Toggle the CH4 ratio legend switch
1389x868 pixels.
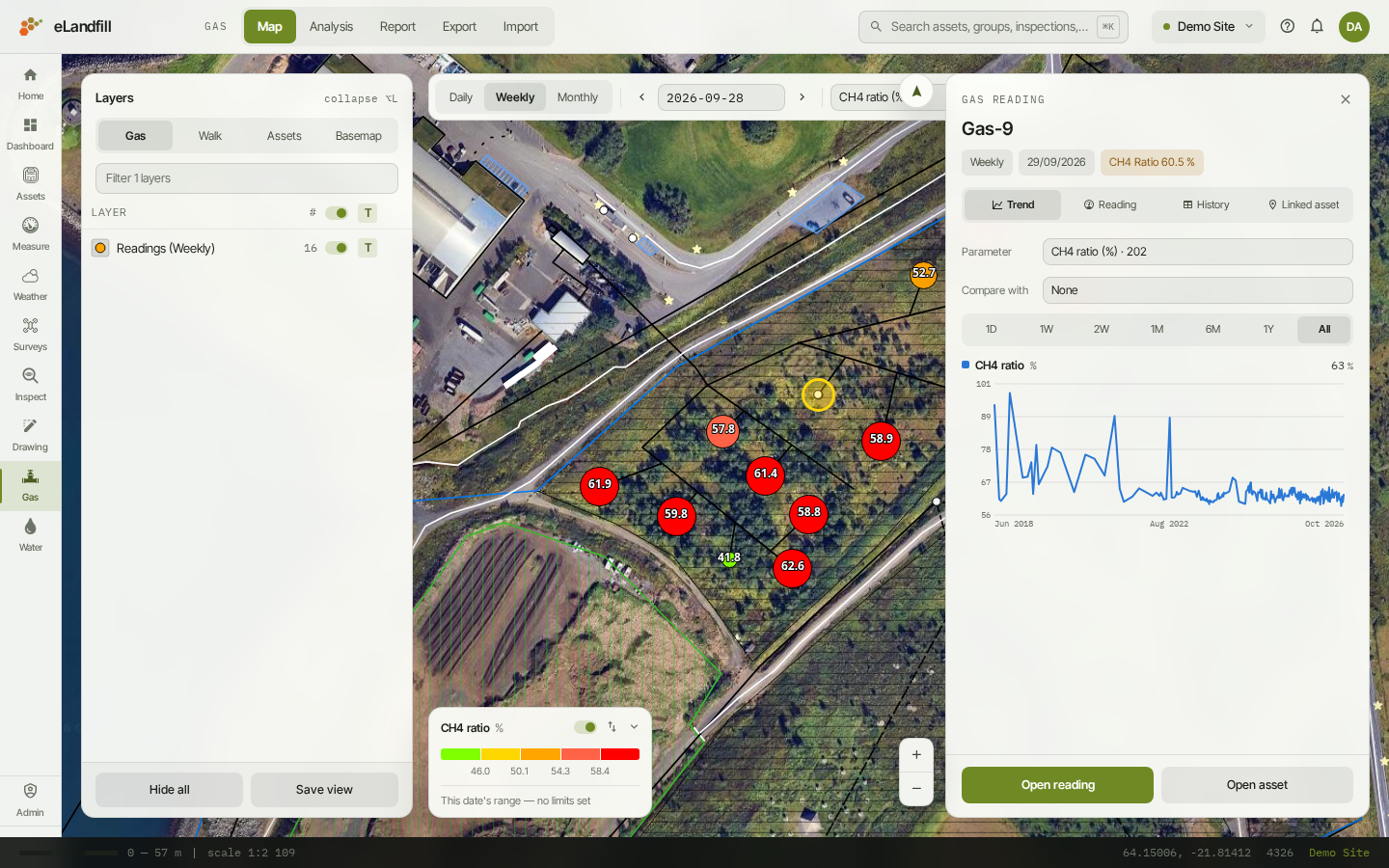coord(586,727)
